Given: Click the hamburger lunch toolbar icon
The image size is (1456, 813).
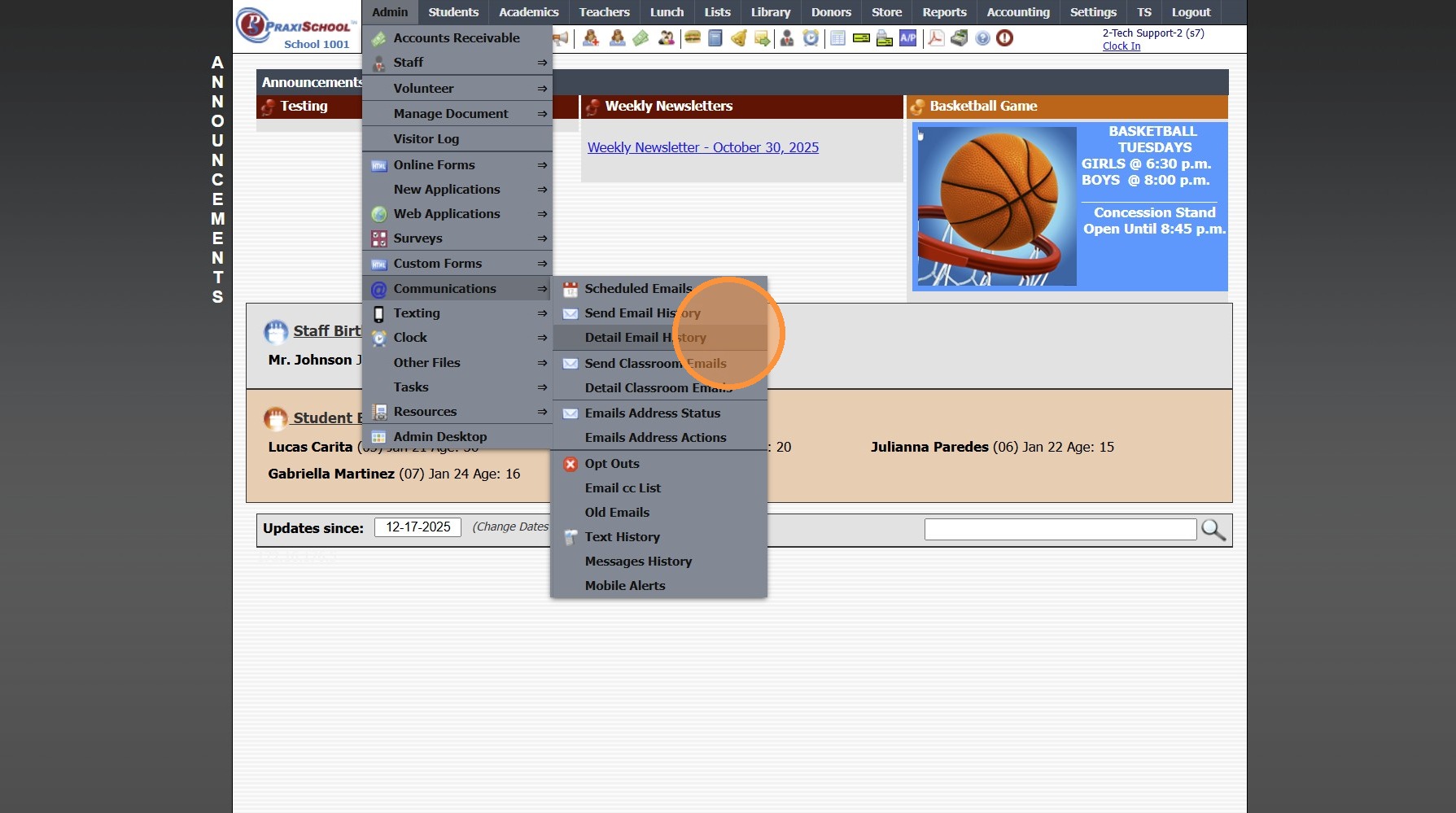Looking at the screenshot, I should (693, 37).
